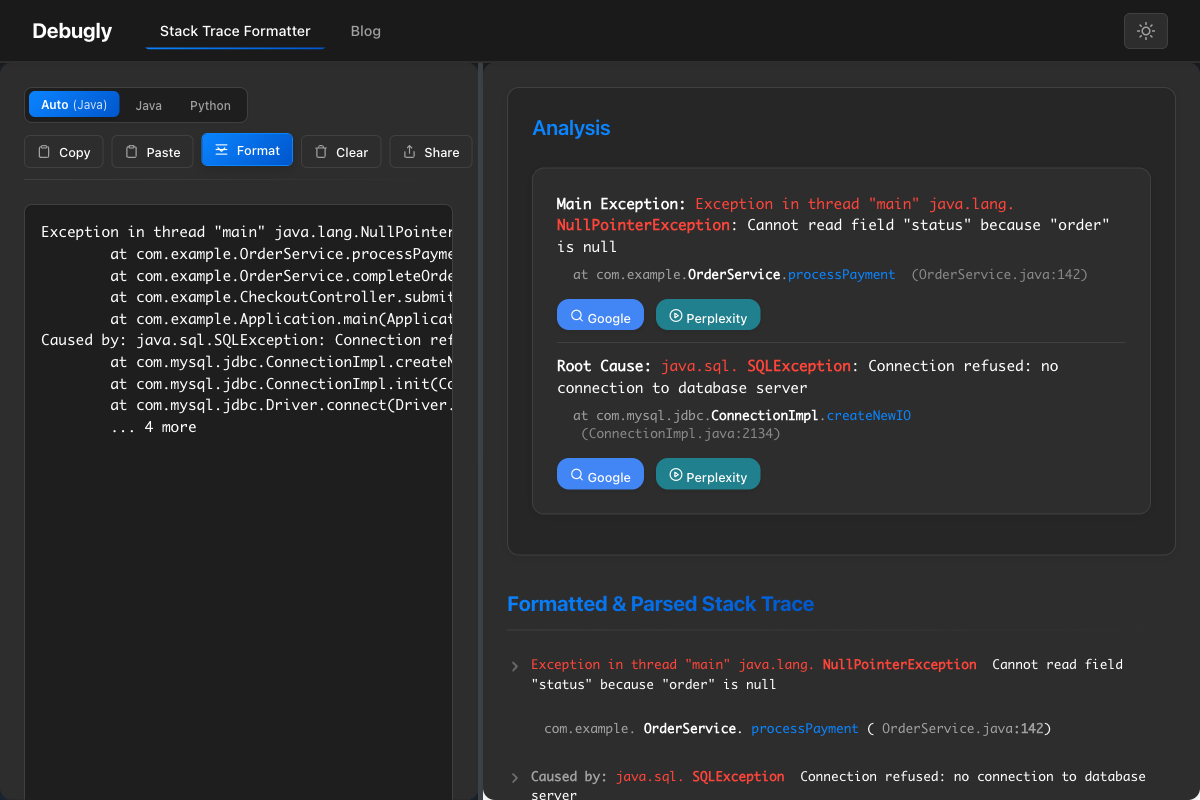The width and height of the screenshot is (1200, 800).
Task: Click the clipboard icon on Paste button
Action: [x=132, y=152]
